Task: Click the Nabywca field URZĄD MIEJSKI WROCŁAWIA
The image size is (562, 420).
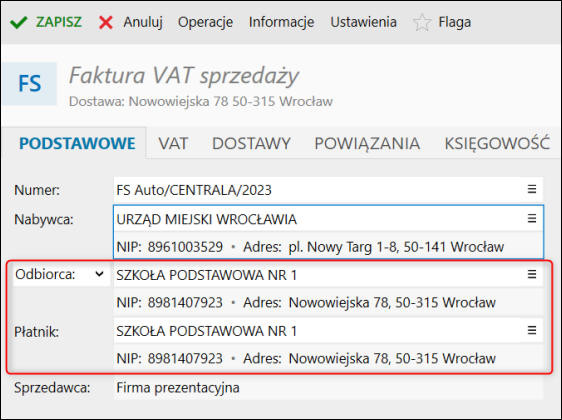Action: click(328, 219)
